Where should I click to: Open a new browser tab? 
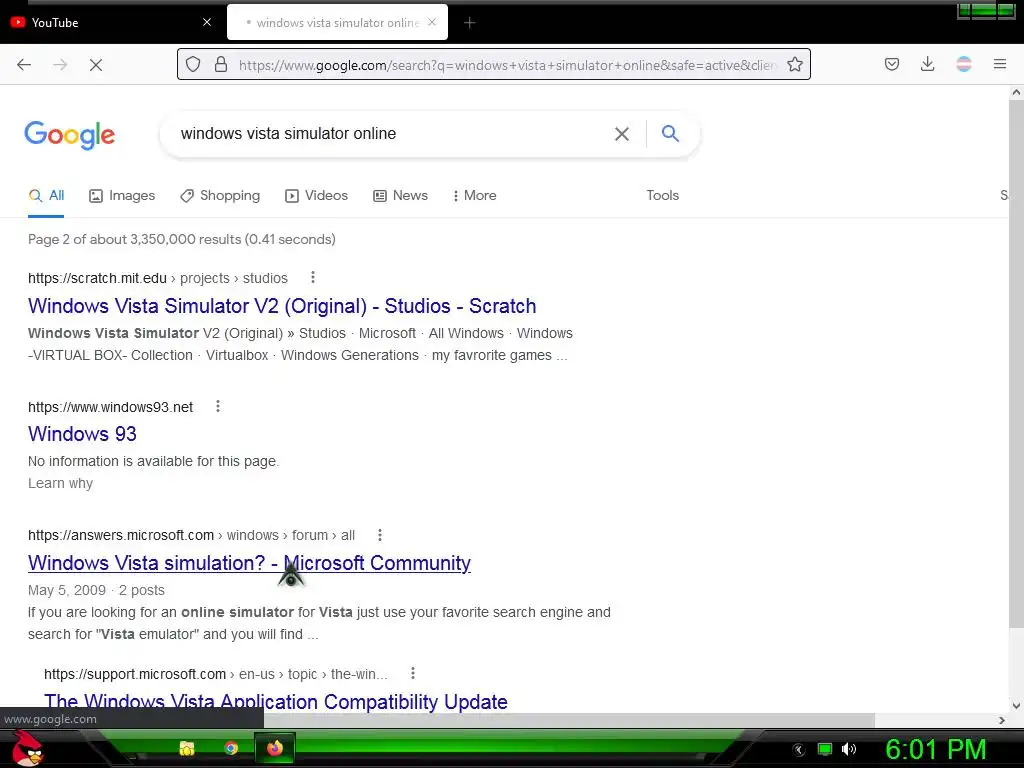(470, 23)
